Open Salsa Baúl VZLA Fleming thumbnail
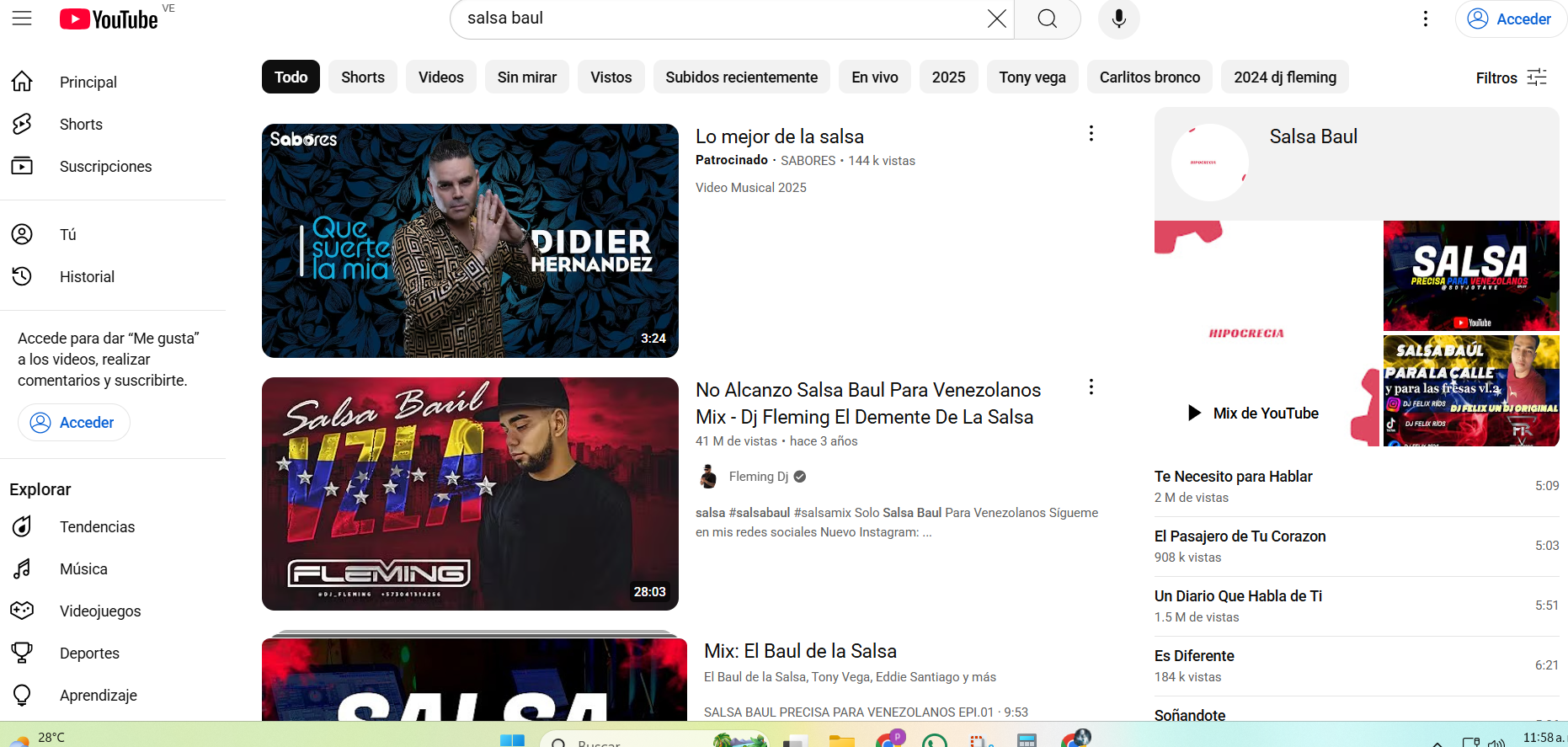 click(470, 494)
